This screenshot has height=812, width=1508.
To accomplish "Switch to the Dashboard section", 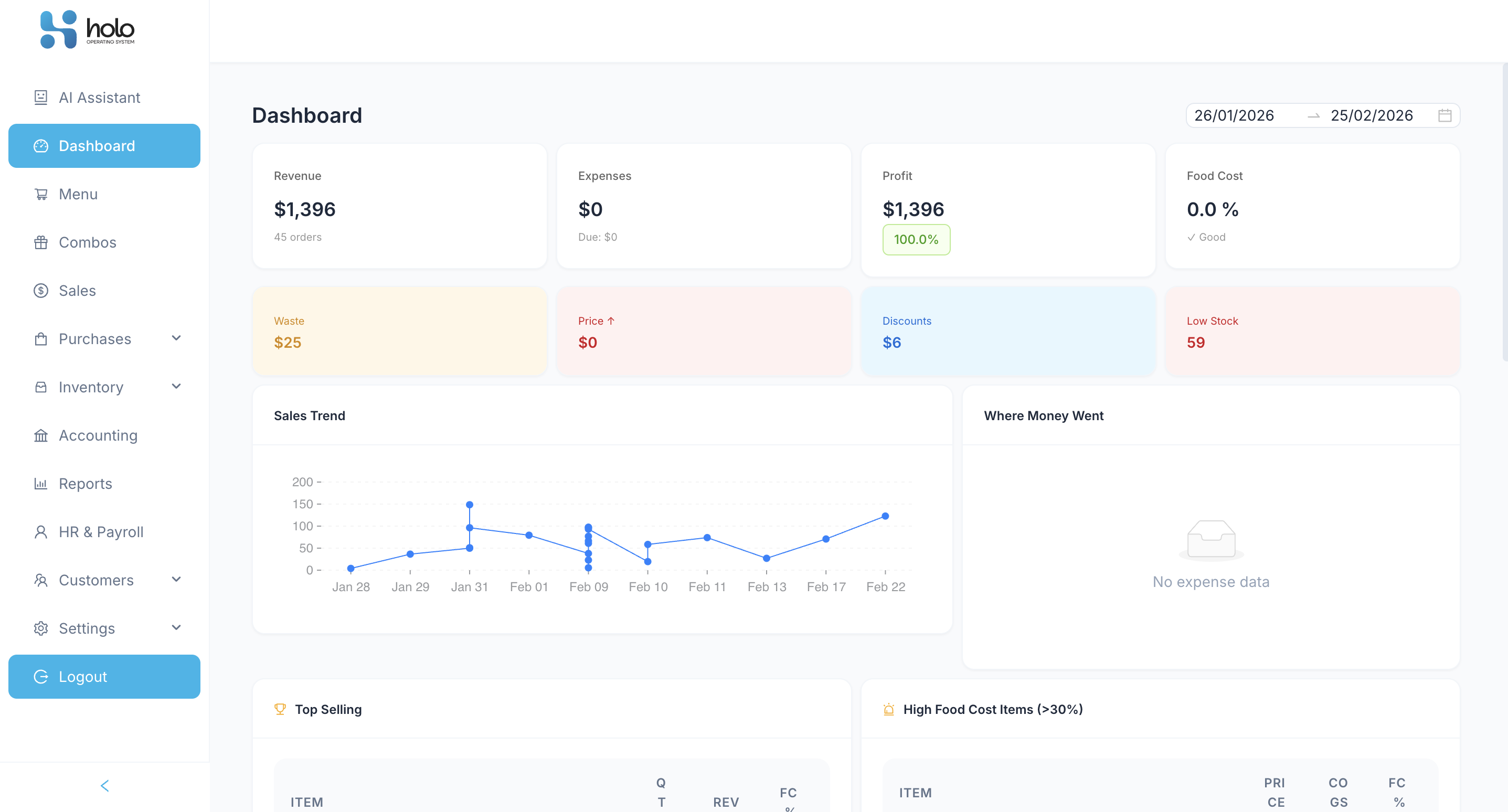I will (x=97, y=146).
